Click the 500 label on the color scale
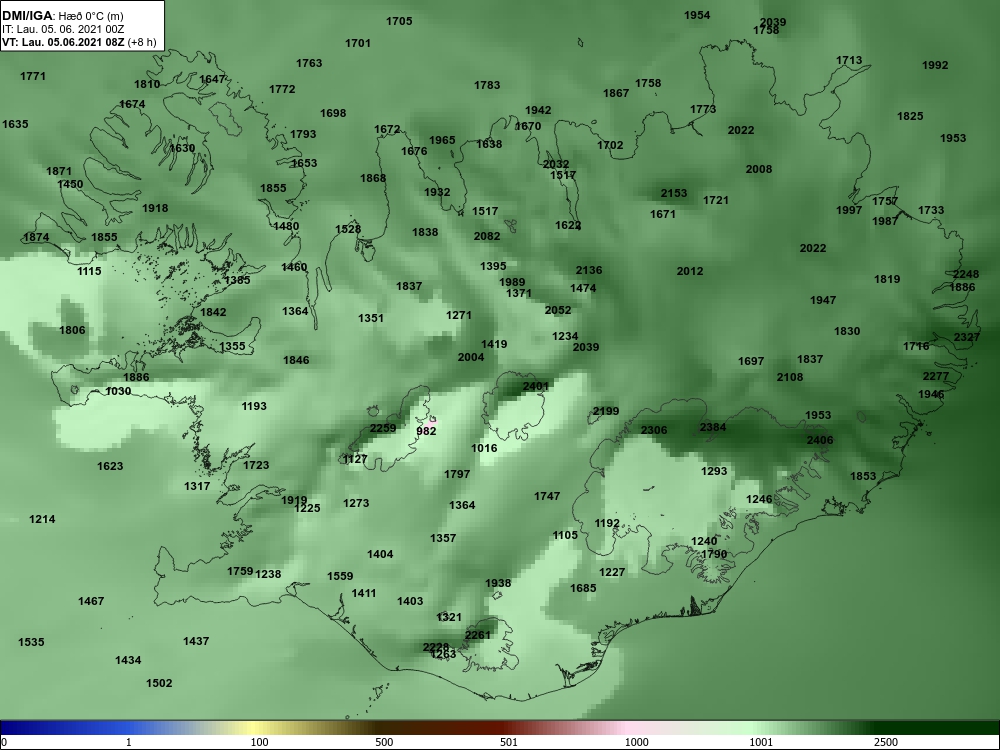The image size is (1000, 750). pos(384,742)
